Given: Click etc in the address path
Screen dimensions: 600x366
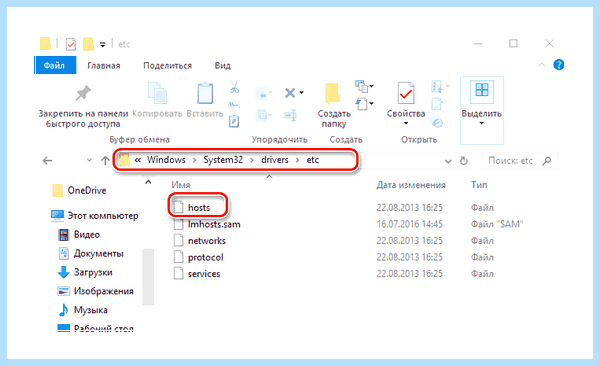Looking at the screenshot, I should 313,160.
